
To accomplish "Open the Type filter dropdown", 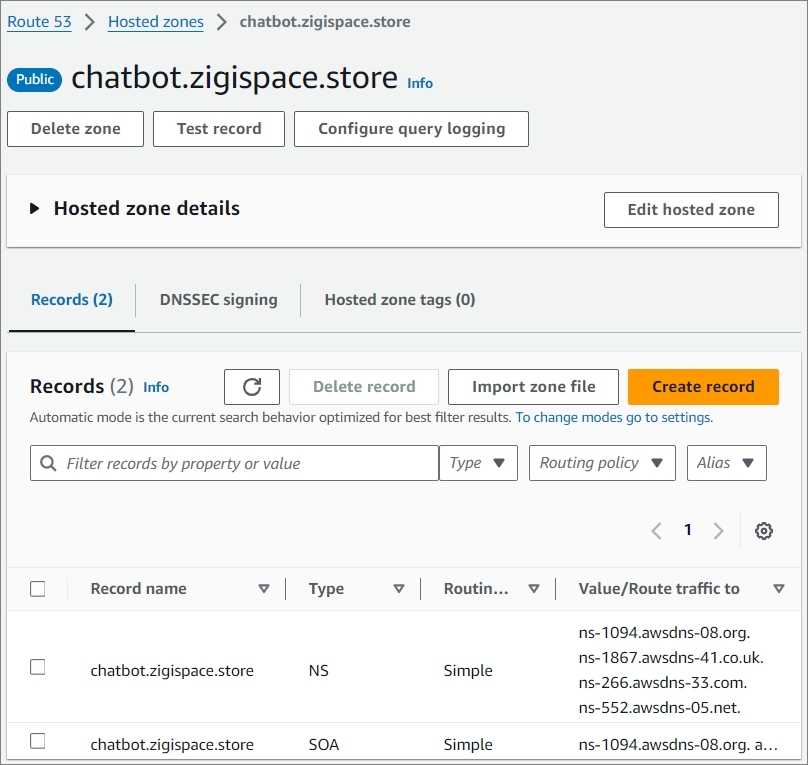I will click(x=478, y=463).
